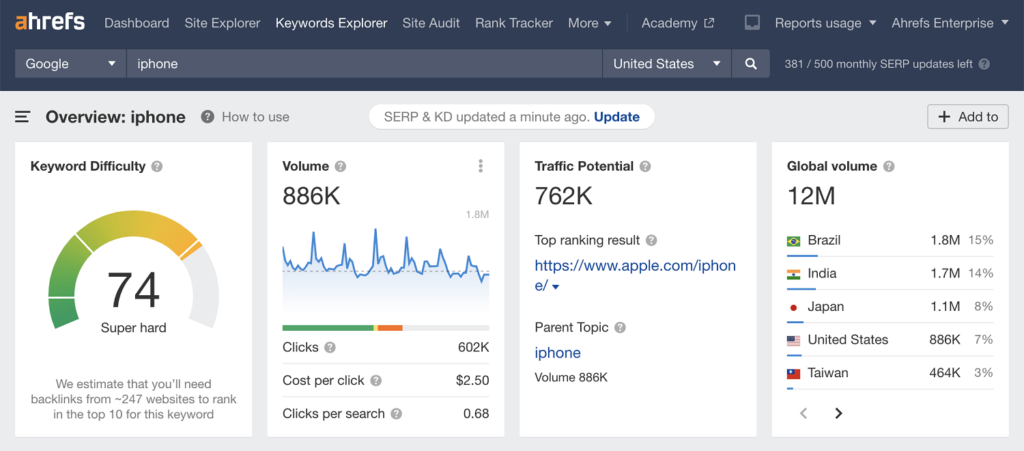Screen dimensions: 1024x451
Task: Click the 12M Global volume figure
Action: 811,196
